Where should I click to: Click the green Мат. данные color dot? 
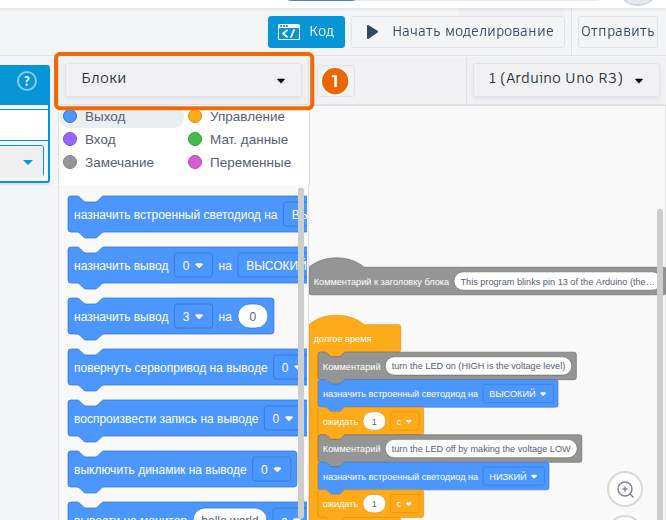point(195,139)
